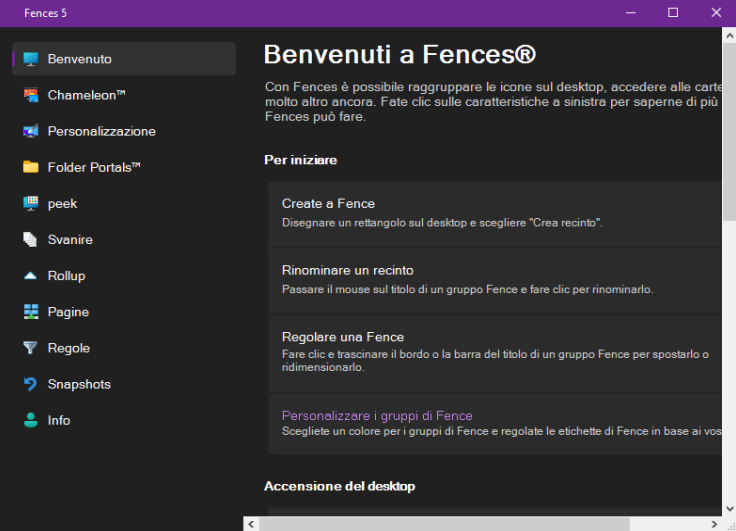The width and height of the screenshot is (736, 531).
Task: Click the Benvenuti a Fences® heading
Action: (x=400, y=54)
